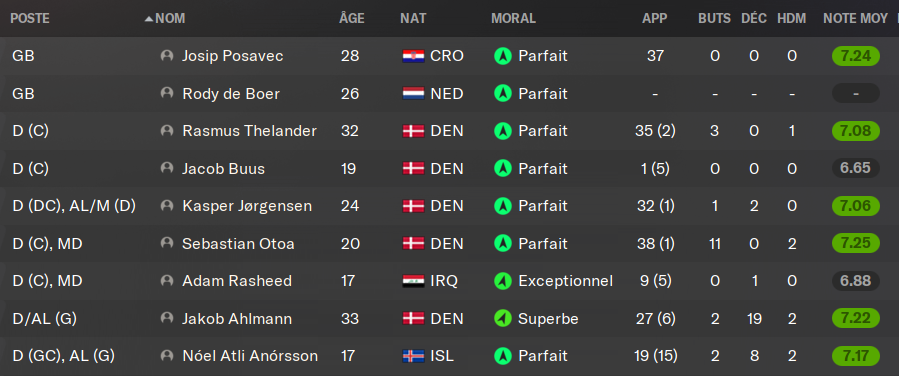The image size is (899, 376).
Task: Click Rasmus Thelander's Denmark flag icon
Action: coord(413,131)
